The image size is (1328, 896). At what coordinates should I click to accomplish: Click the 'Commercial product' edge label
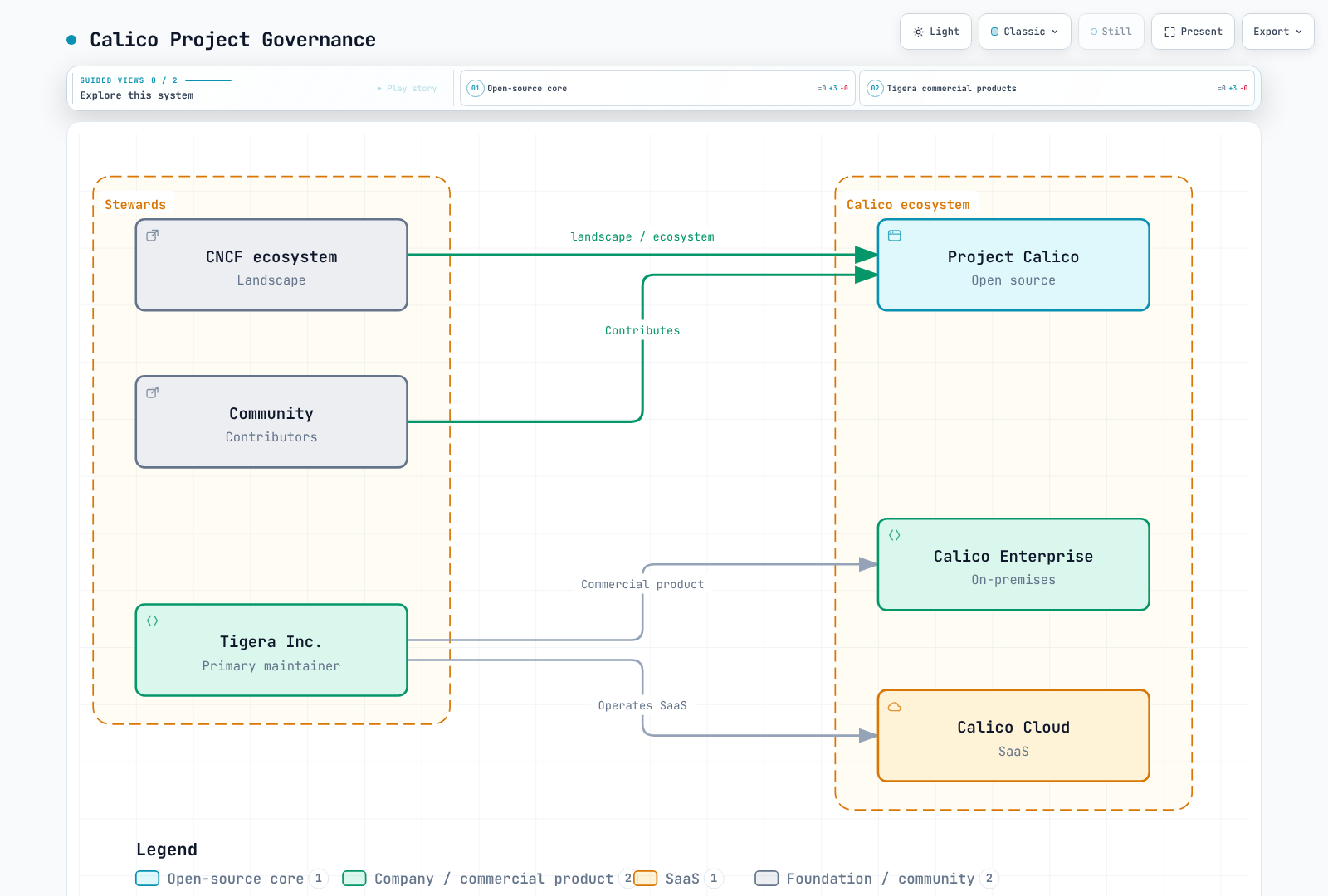click(x=642, y=584)
